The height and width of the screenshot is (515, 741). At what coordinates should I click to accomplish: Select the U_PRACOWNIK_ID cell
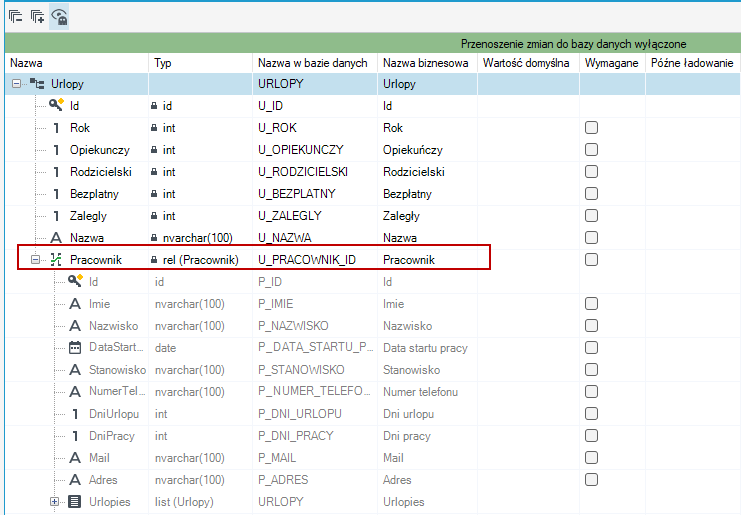coord(315,259)
